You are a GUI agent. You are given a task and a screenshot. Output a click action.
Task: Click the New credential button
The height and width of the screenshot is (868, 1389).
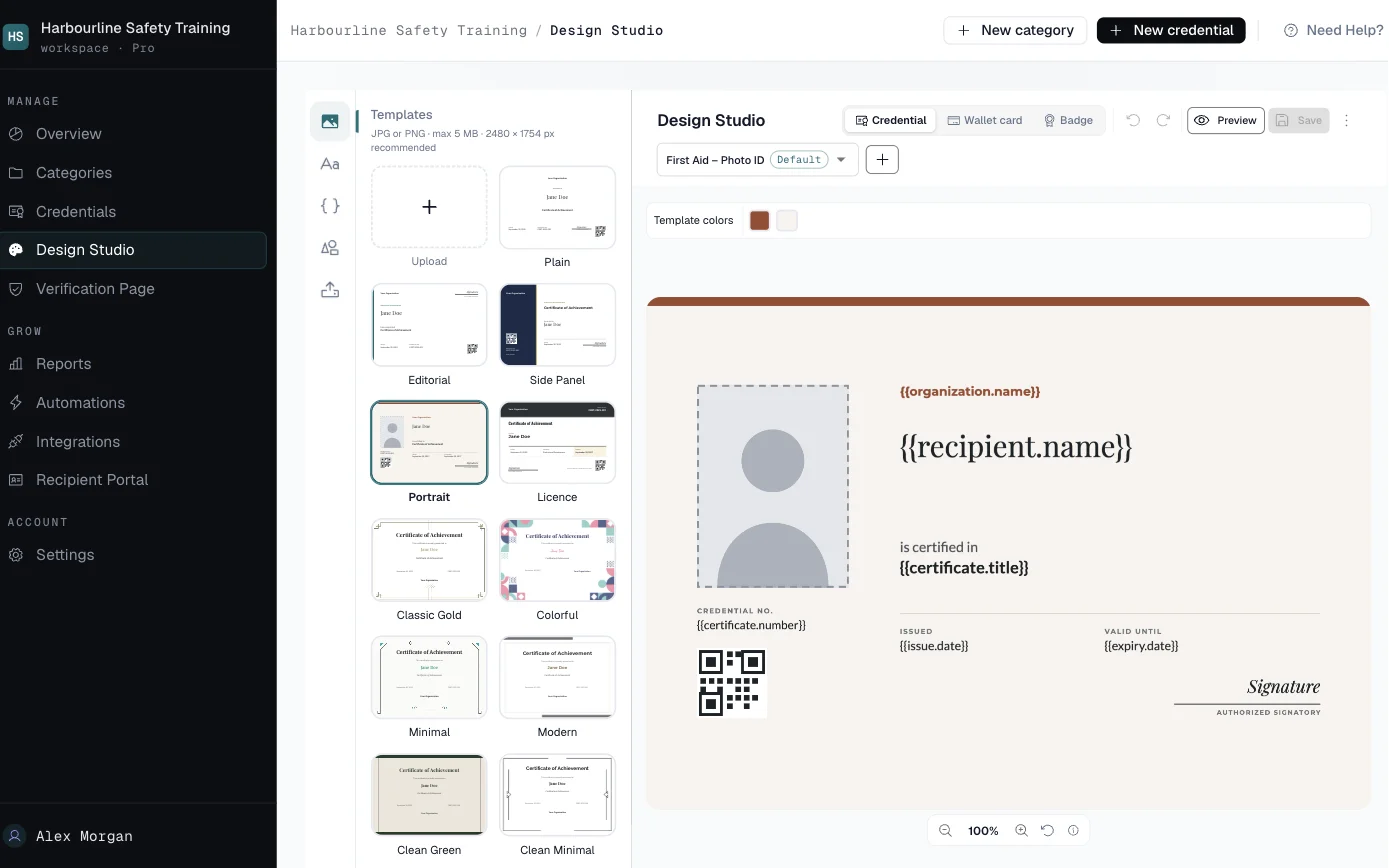click(1171, 30)
